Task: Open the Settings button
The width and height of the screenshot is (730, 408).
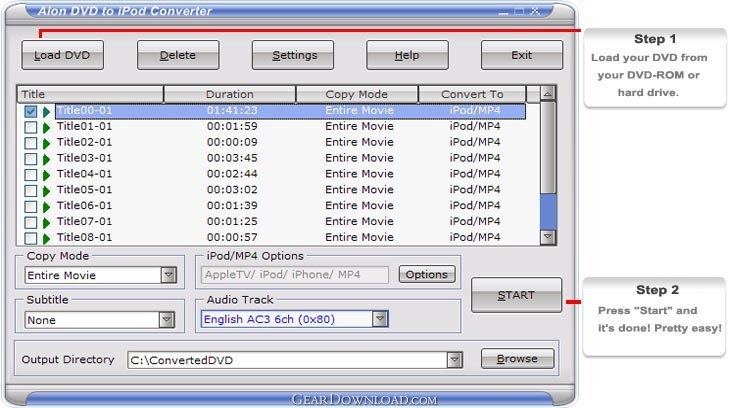Action: coord(293,55)
